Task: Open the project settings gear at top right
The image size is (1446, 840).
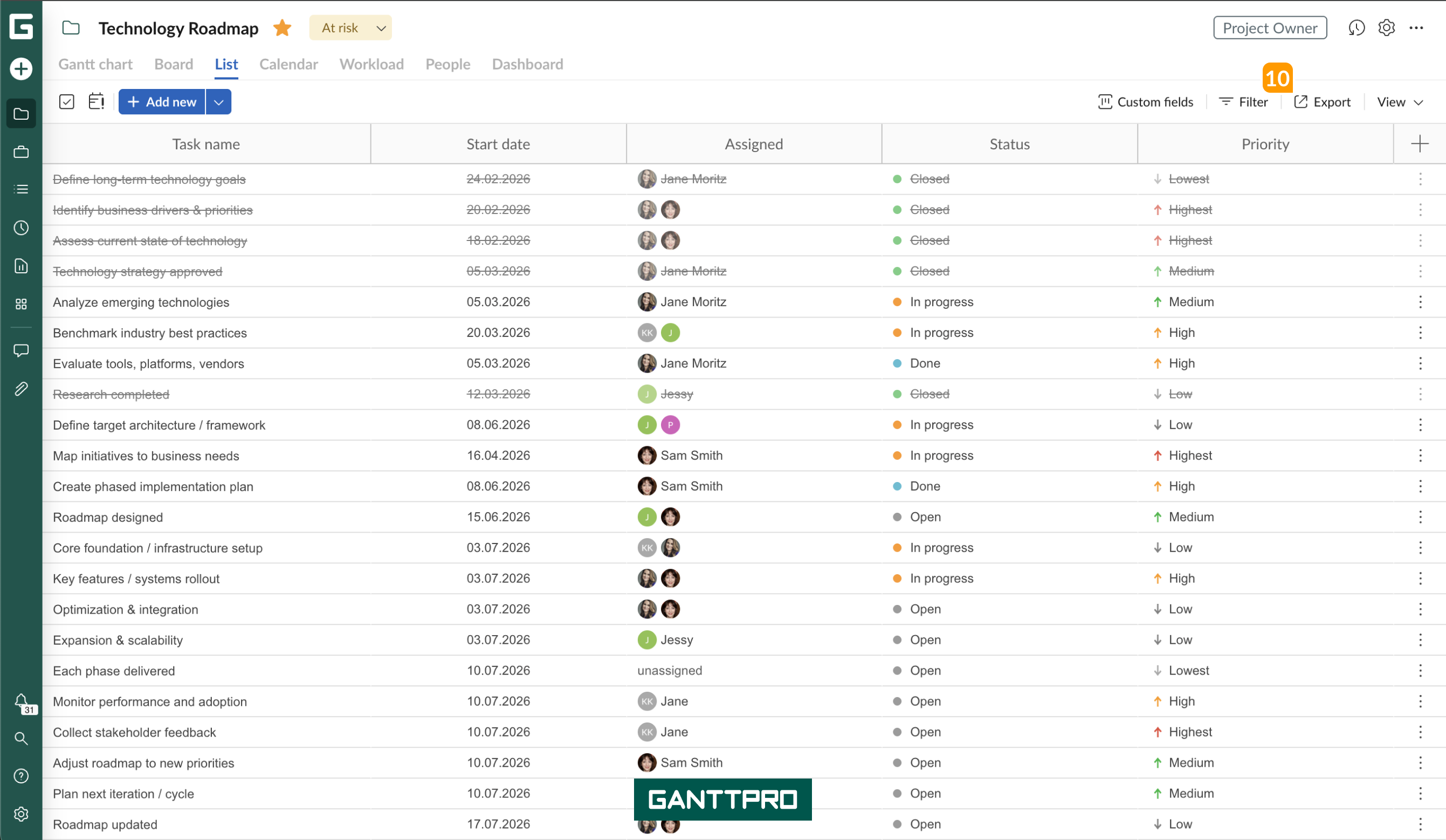Action: pyautogui.click(x=1387, y=27)
